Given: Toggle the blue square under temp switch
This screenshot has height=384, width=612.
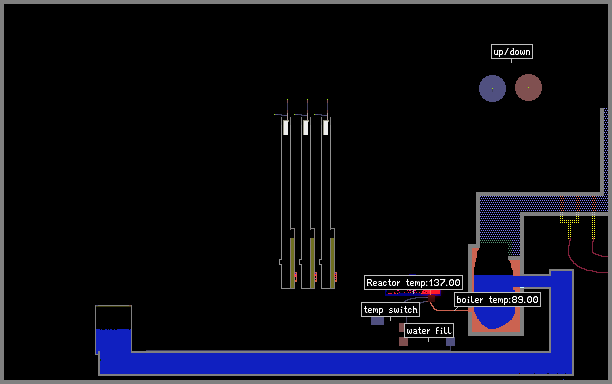Looking at the screenshot, I should coord(377,321).
